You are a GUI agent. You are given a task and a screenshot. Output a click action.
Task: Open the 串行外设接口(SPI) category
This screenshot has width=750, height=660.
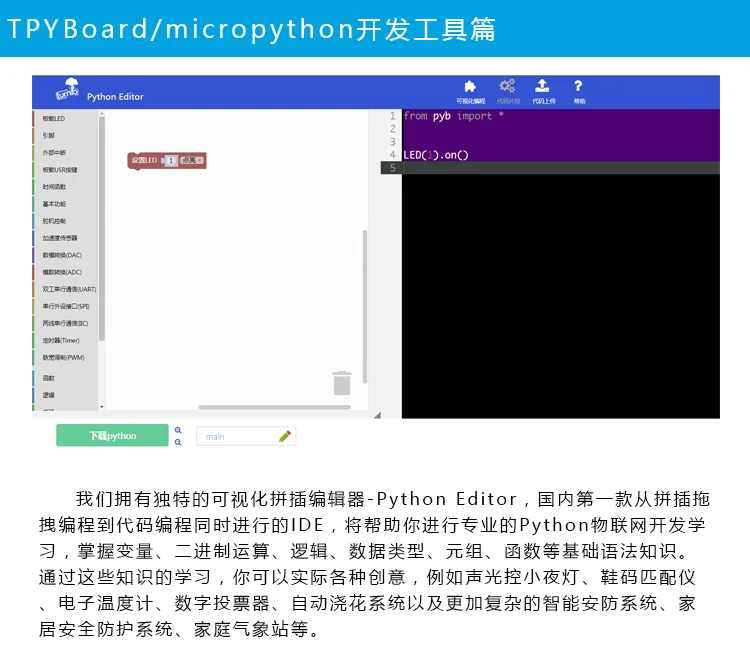coord(66,307)
